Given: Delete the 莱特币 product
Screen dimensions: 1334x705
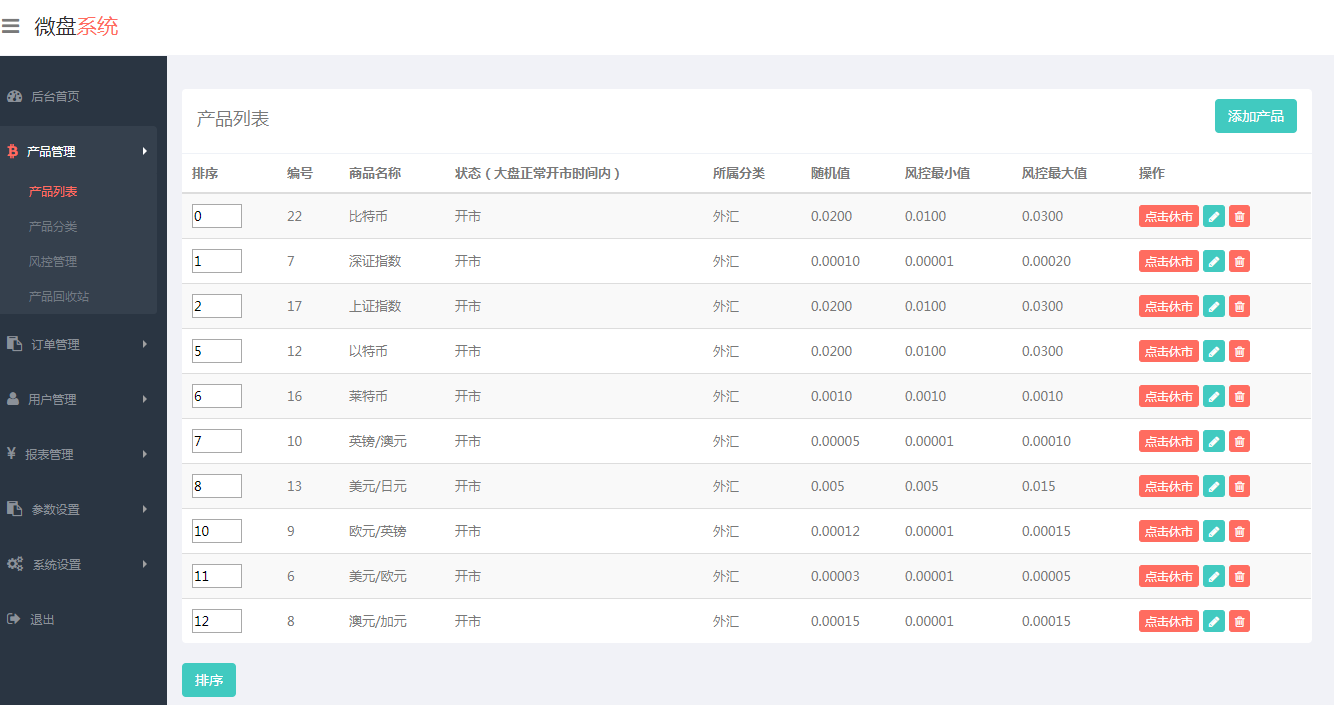Looking at the screenshot, I should [x=1239, y=396].
